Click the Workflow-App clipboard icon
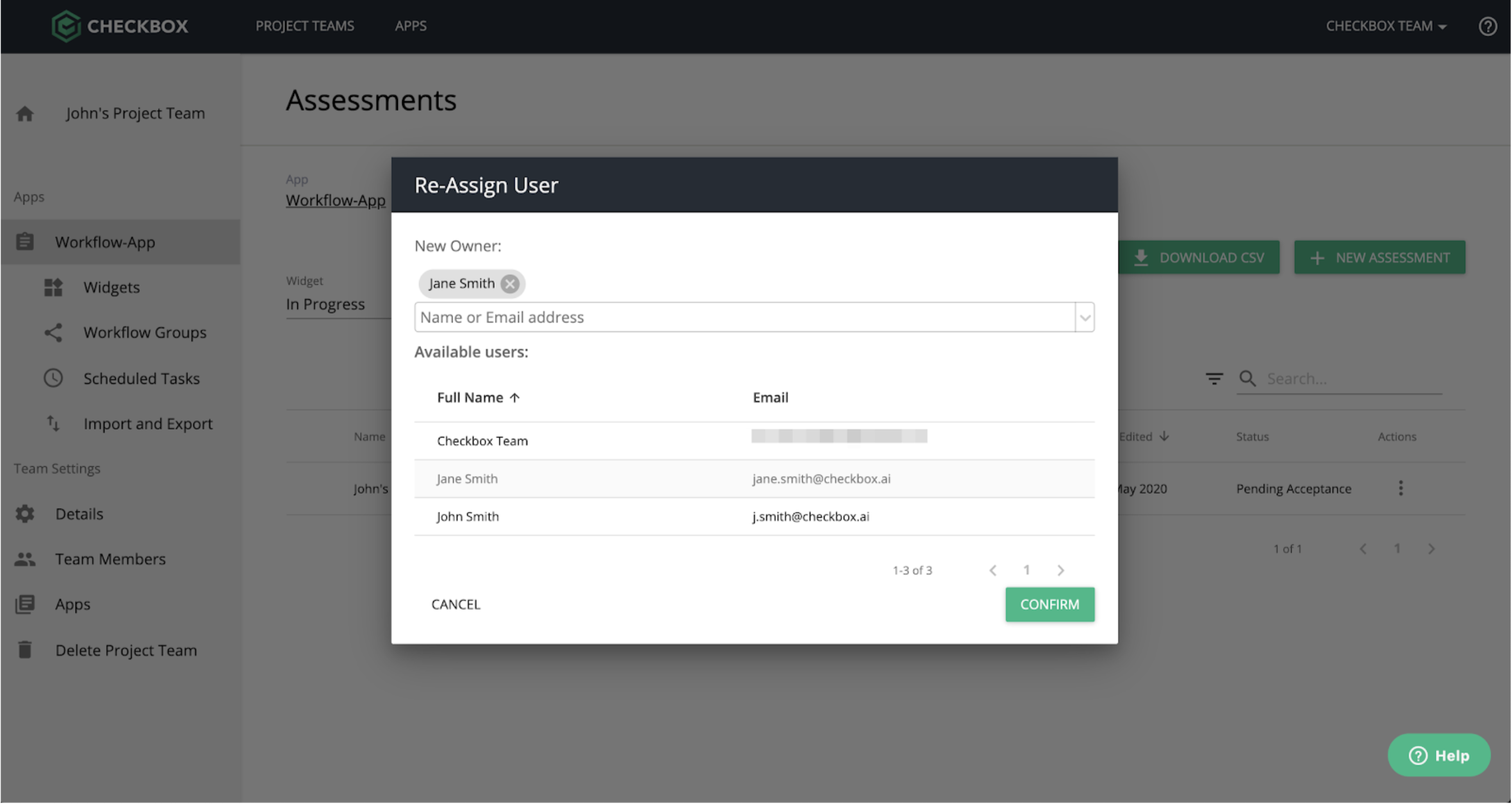Screen dimensions: 1512x805 [x=25, y=242]
